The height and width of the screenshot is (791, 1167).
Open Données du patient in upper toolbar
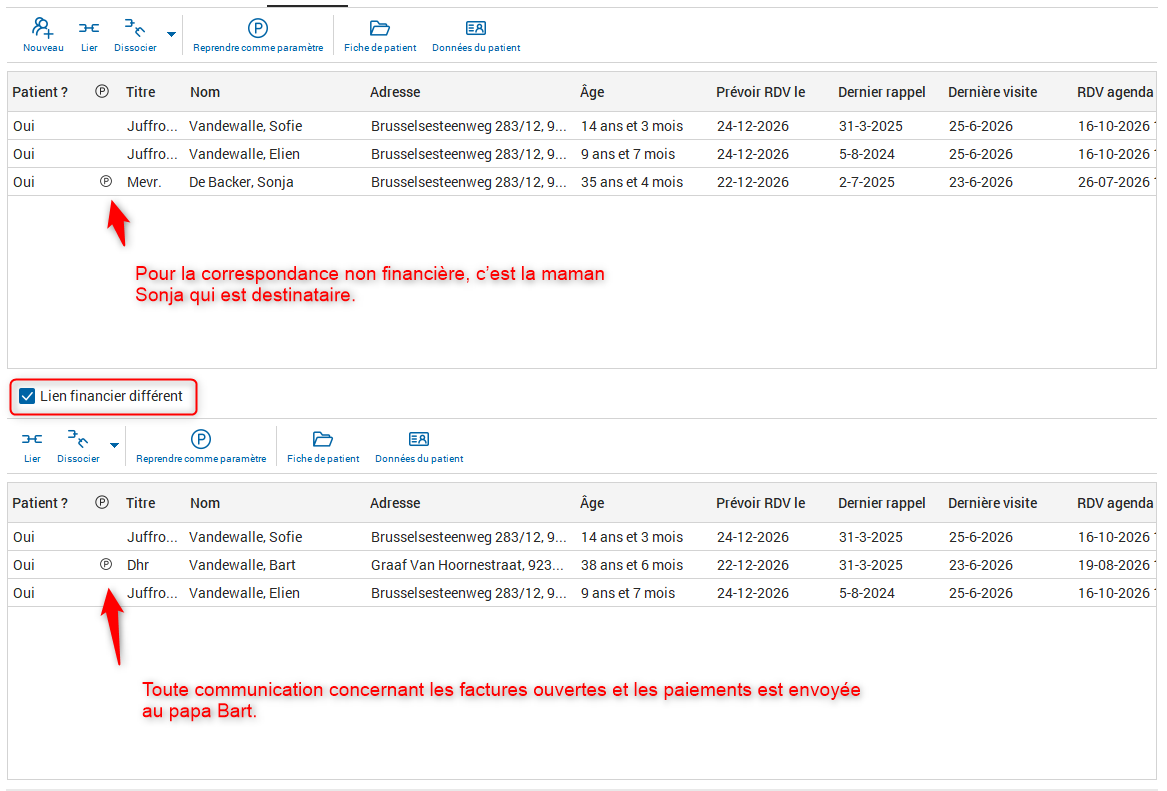click(476, 36)
